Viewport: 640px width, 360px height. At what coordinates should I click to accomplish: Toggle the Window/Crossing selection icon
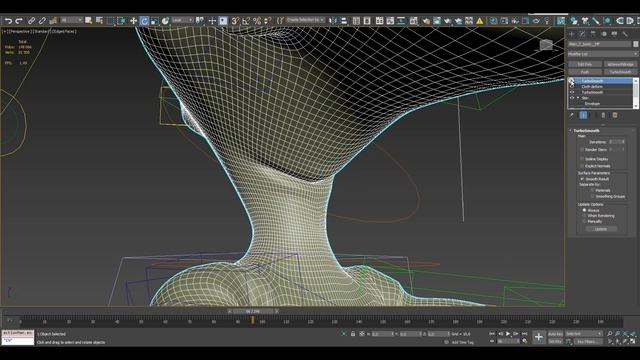click(x=121, y=20)
